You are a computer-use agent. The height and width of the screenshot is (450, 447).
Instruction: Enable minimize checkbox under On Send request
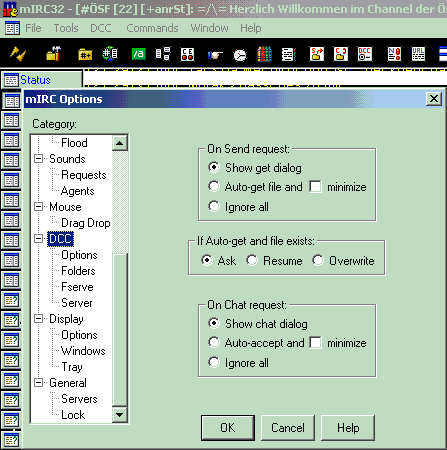click(315, 186)
